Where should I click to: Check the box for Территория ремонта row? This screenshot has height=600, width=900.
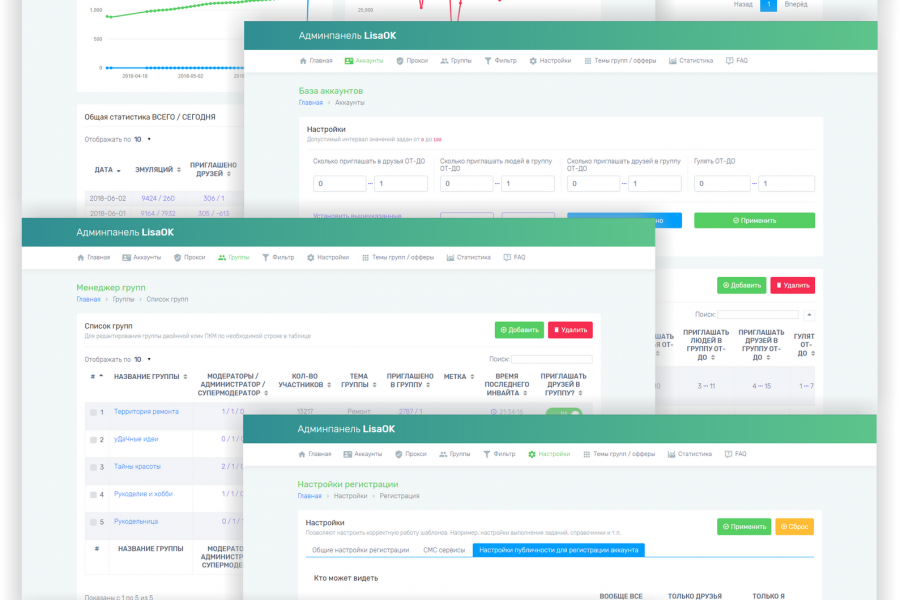pyautogui.click(x=93, y=412)
